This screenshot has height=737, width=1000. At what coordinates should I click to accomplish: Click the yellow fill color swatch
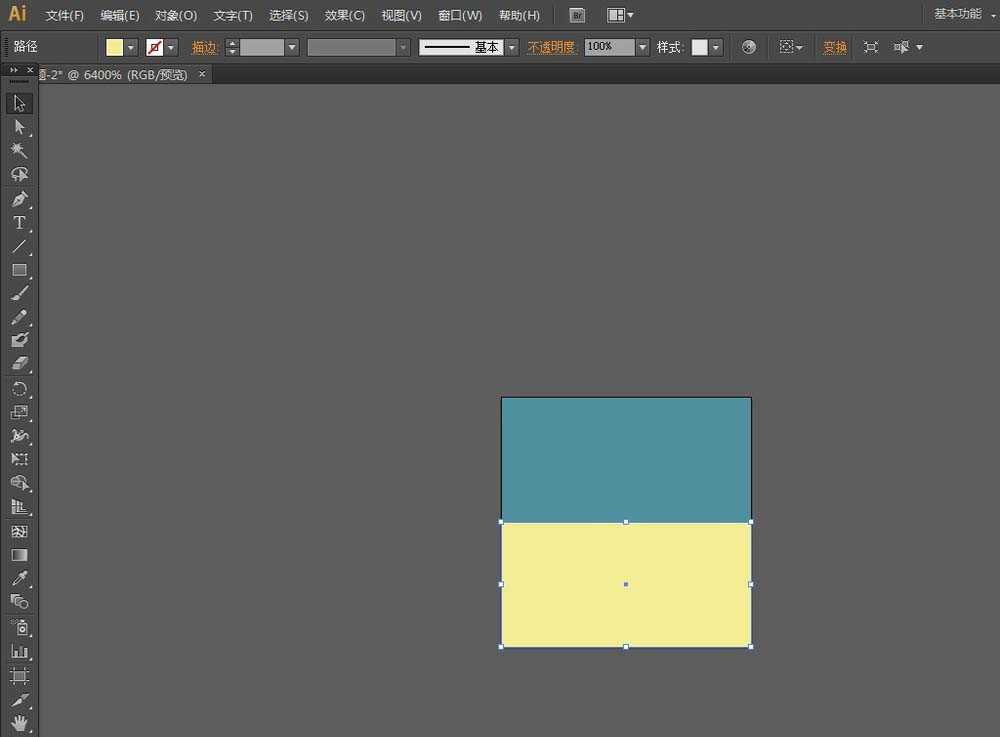(x=115, y=48)
